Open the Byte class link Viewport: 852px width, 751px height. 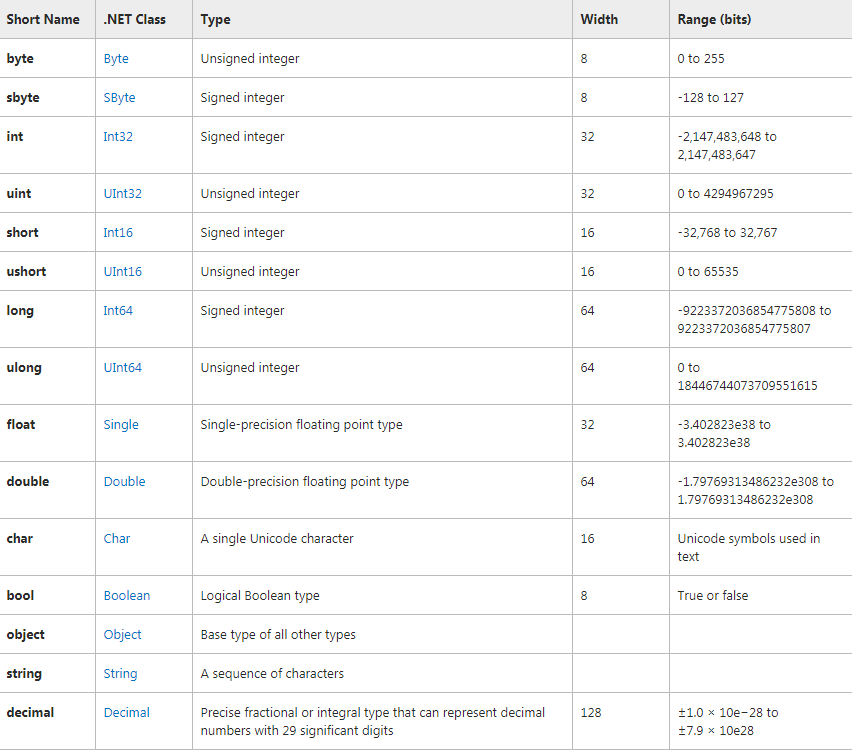[116, 59]
